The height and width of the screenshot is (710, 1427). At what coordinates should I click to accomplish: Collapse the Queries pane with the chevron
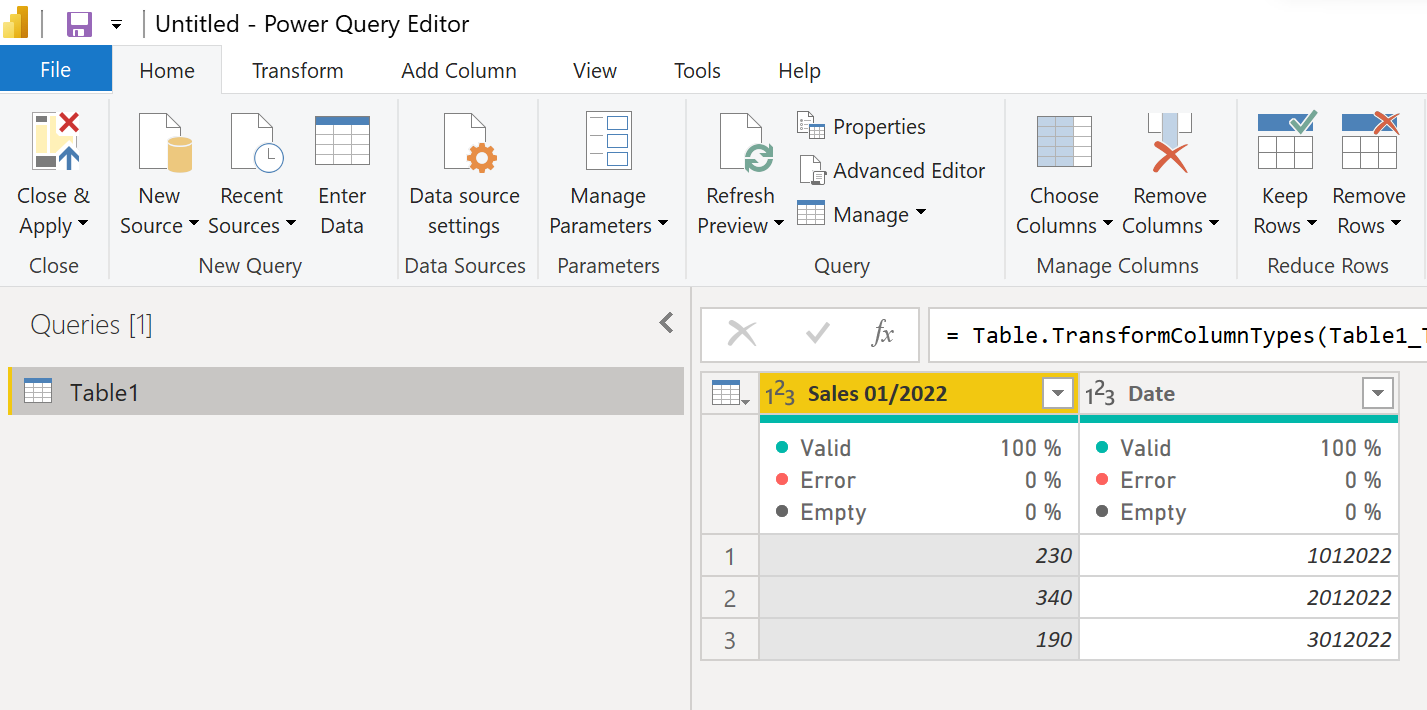point(667,322)
